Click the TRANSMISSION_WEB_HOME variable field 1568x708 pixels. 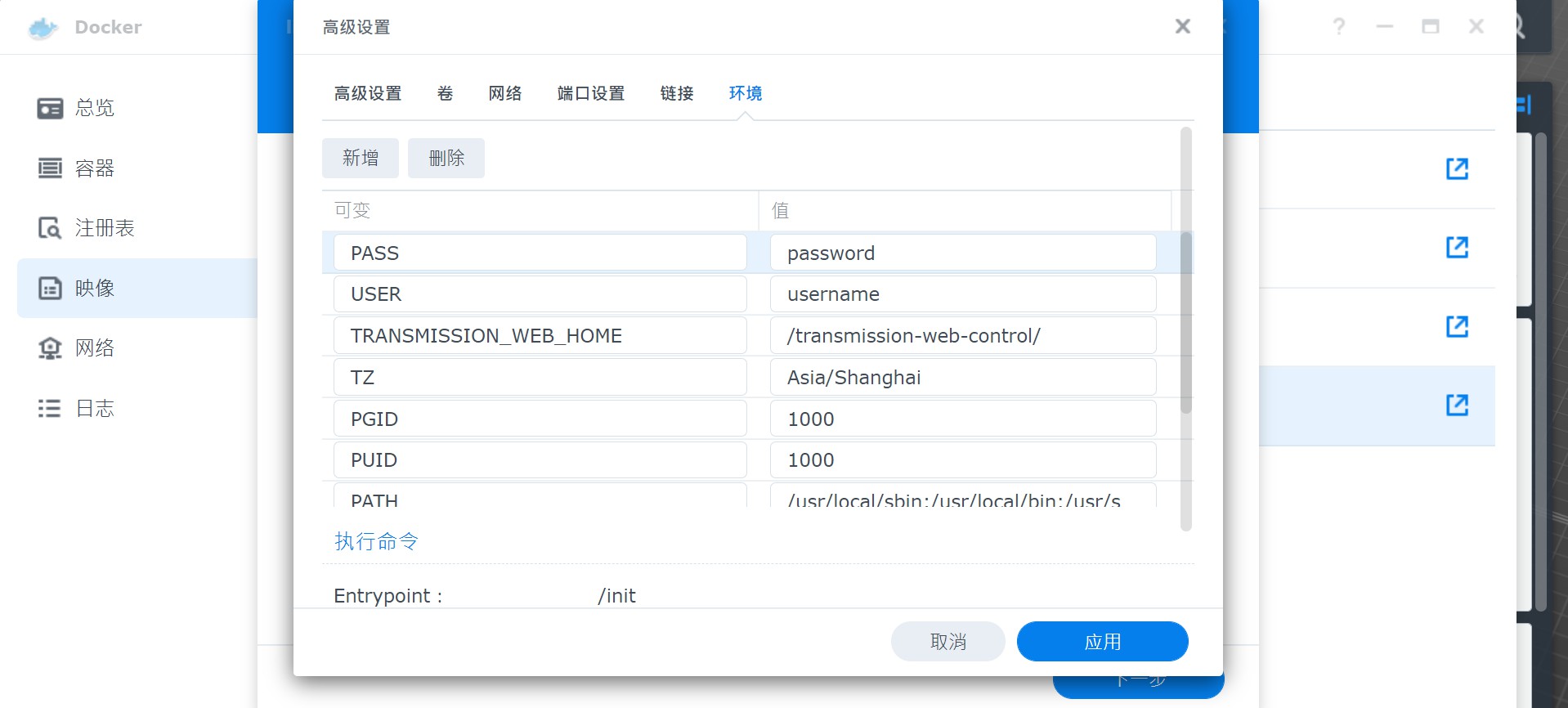(540, 336)
